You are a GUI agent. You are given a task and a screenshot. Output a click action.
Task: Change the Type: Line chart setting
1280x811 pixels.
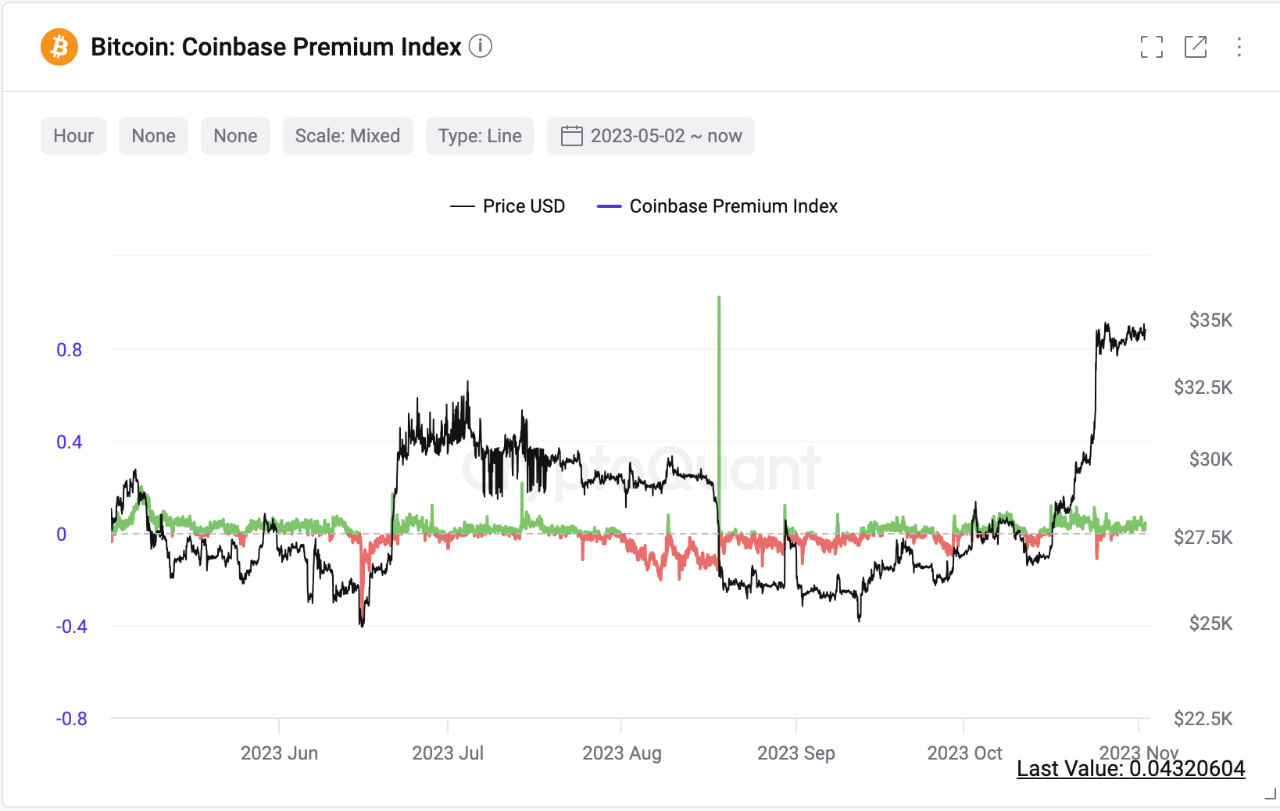480,136
